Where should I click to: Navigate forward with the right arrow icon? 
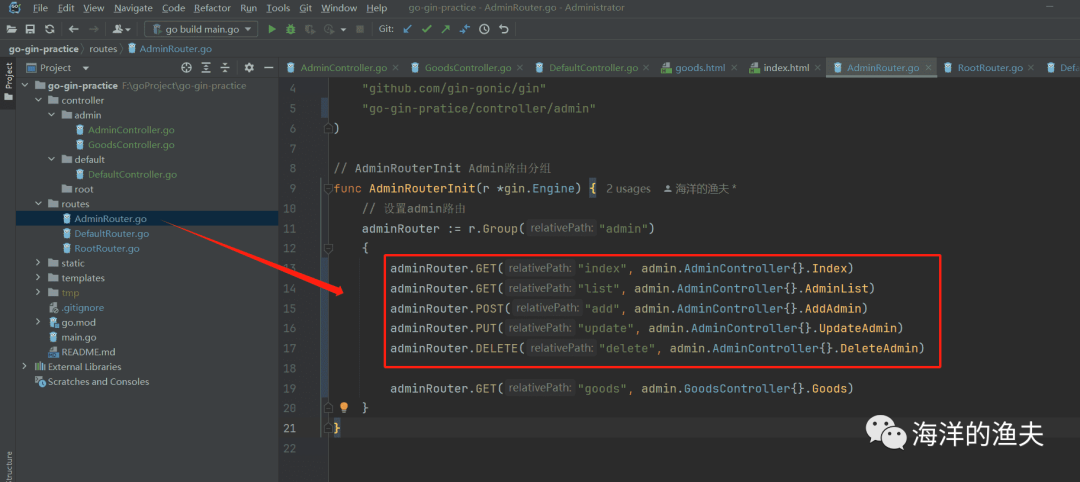coord(94,29)
